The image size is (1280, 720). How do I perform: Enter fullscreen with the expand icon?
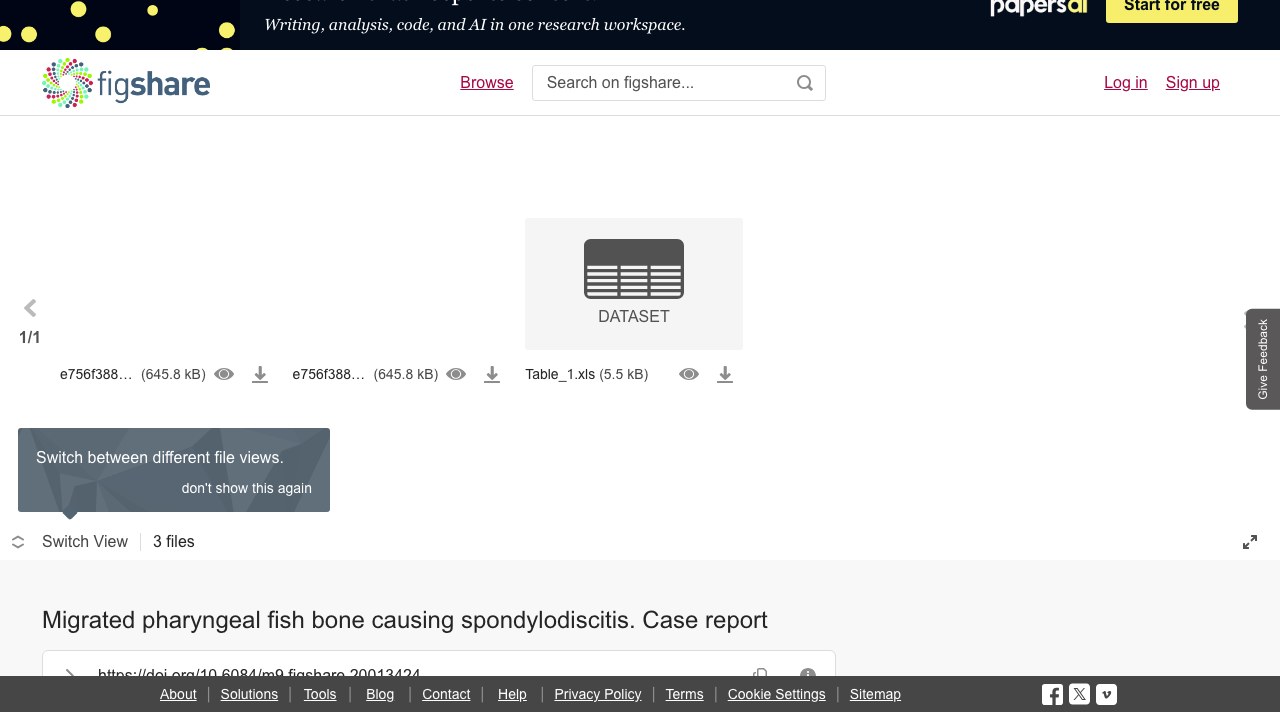point(1250,542)
